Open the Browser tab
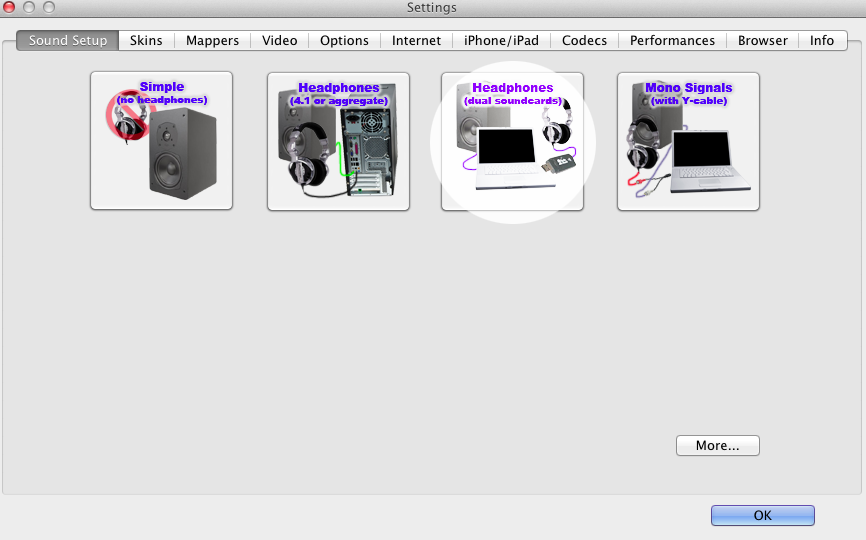Viewport: 866px width, 540px height. click(762, 41)
